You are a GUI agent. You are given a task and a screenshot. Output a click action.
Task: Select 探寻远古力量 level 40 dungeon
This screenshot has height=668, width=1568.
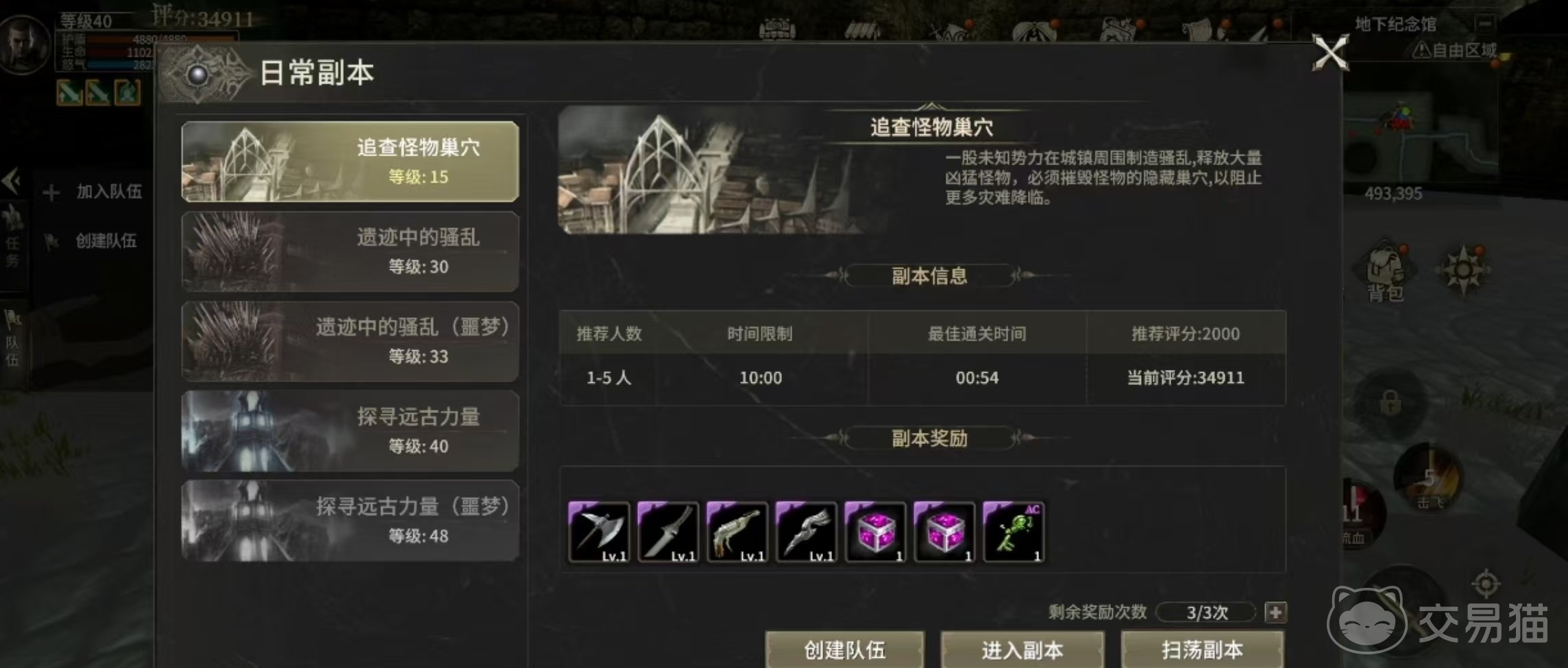click(x=350, y=431)
